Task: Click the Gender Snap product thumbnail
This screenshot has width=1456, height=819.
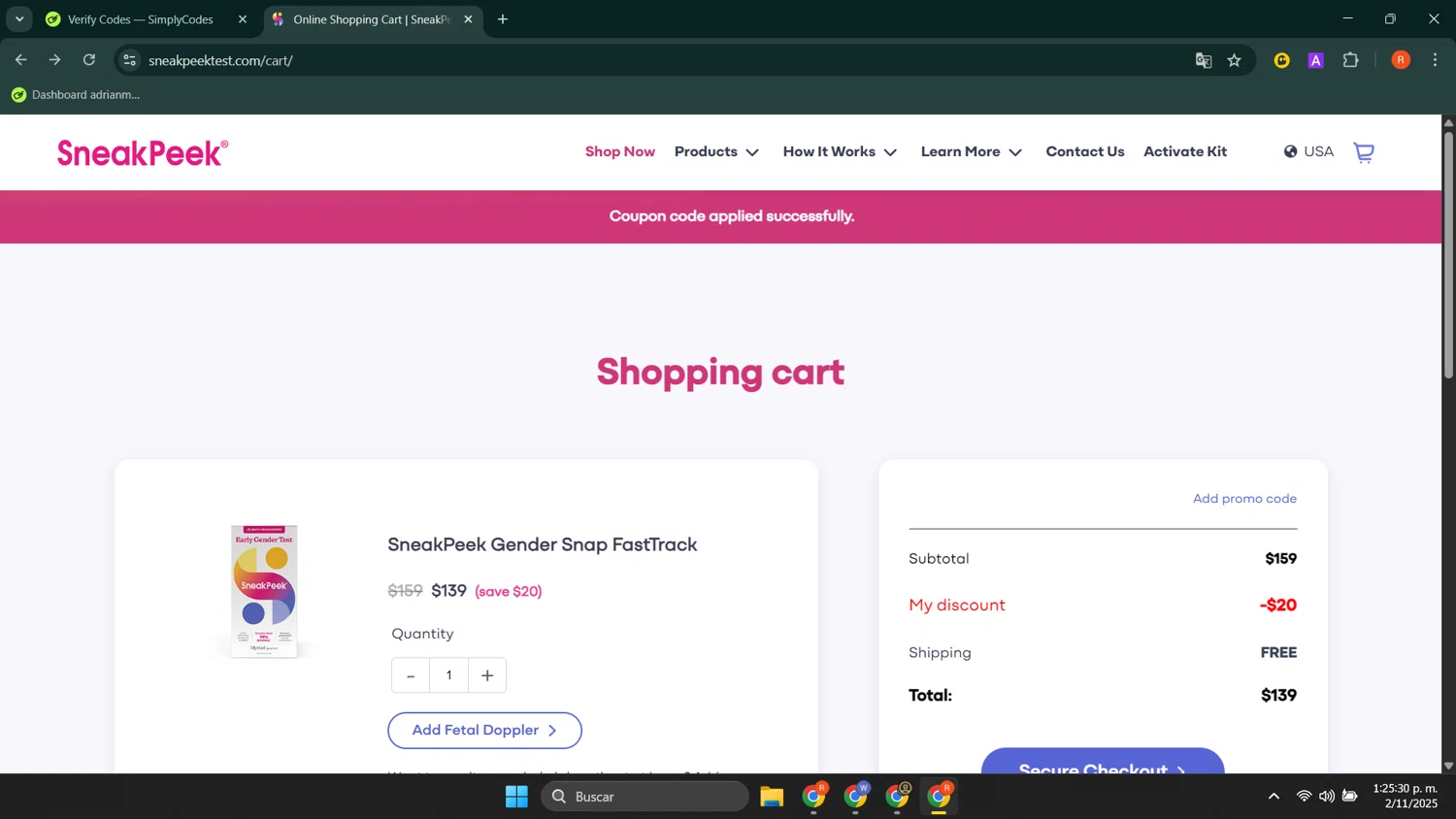Action: tap(264, 591)
